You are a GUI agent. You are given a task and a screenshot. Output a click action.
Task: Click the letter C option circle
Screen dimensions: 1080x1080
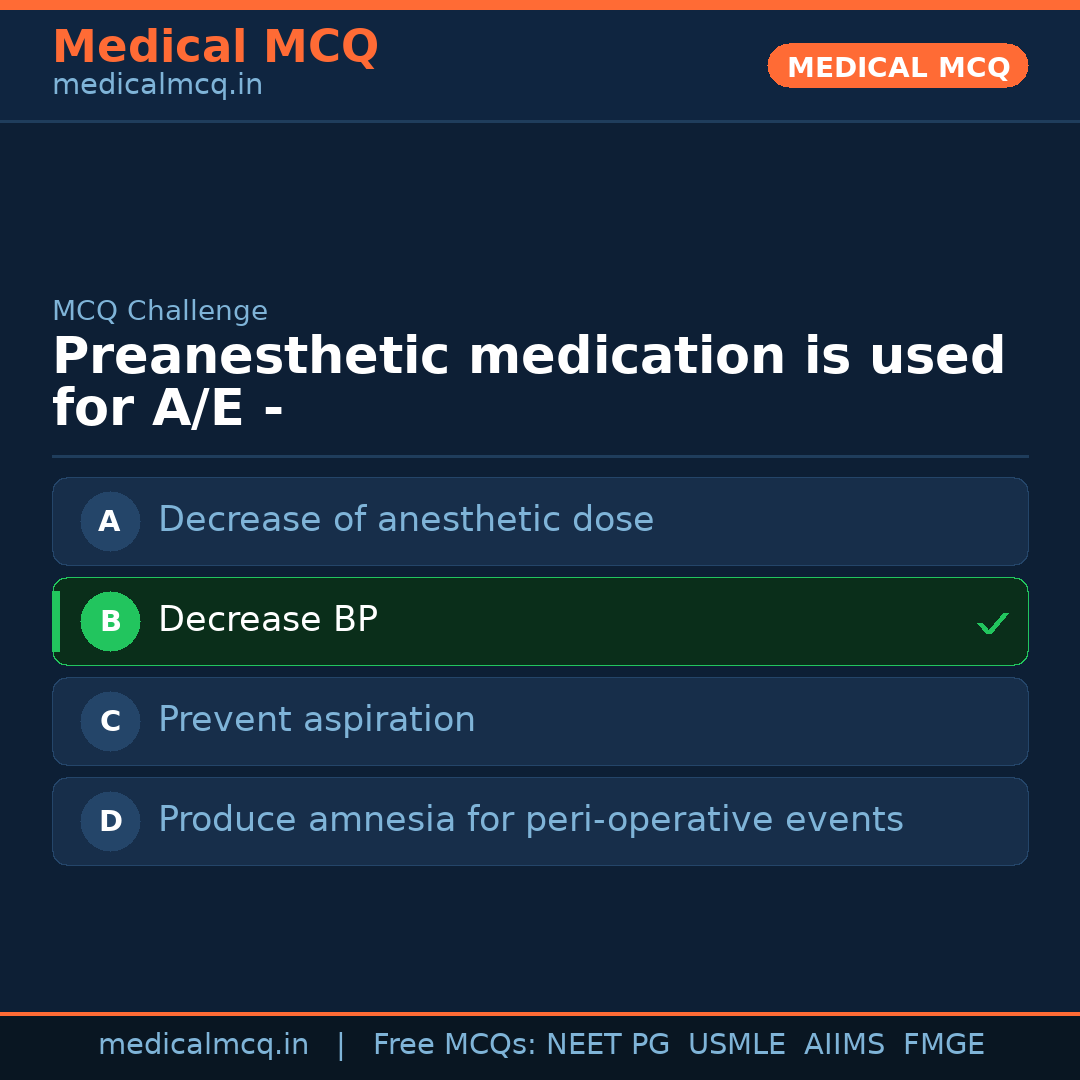[x=110, y=721]
